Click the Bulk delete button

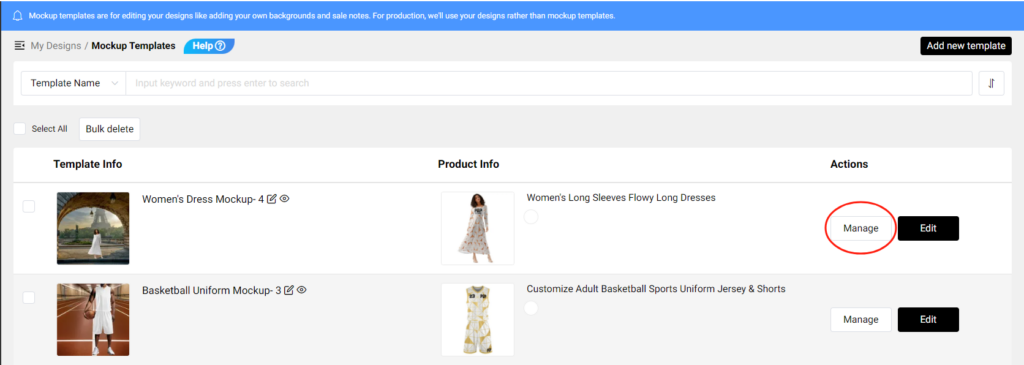coord(110,129)
